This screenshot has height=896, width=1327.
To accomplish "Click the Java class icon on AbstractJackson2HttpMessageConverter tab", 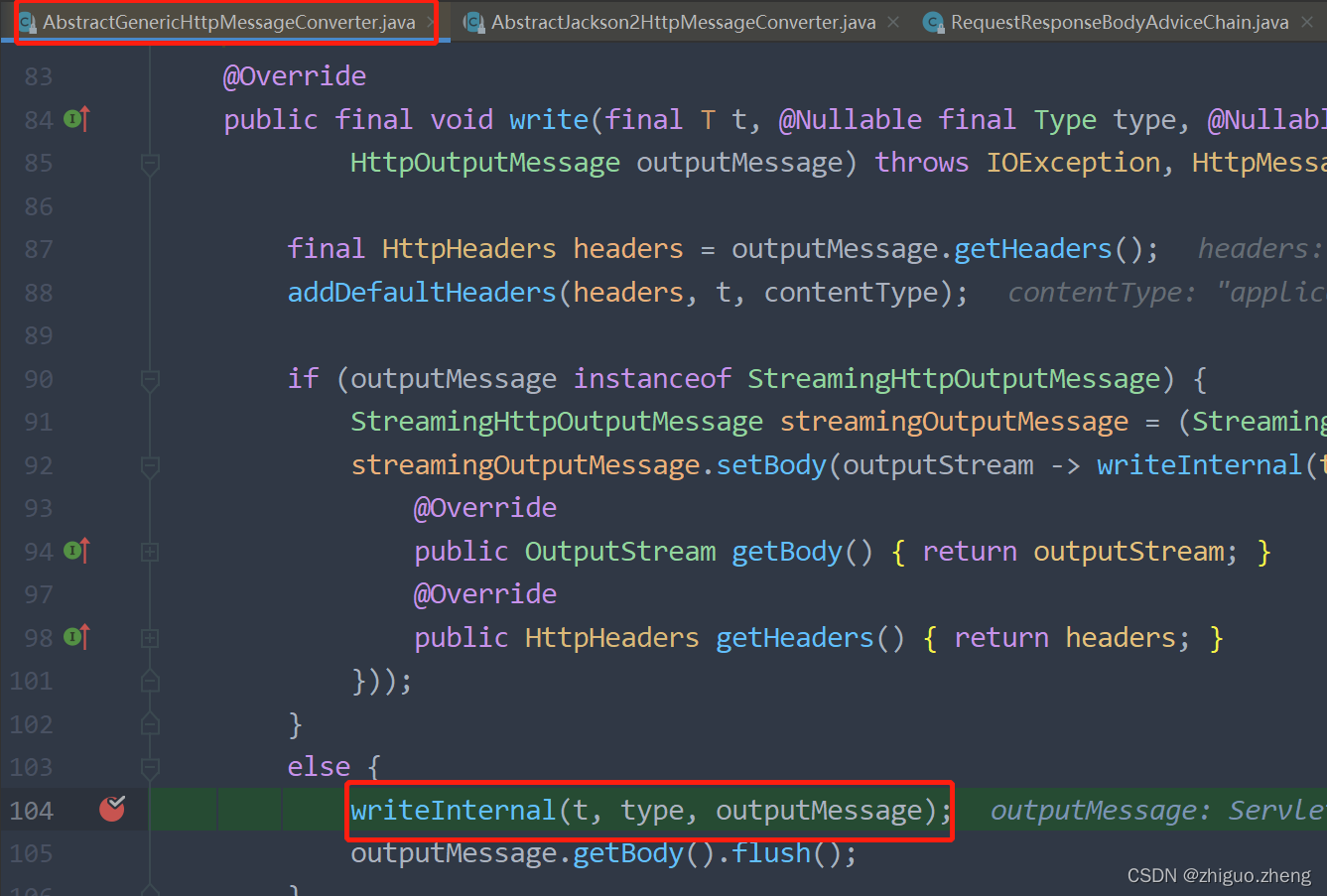I will 474,22.
